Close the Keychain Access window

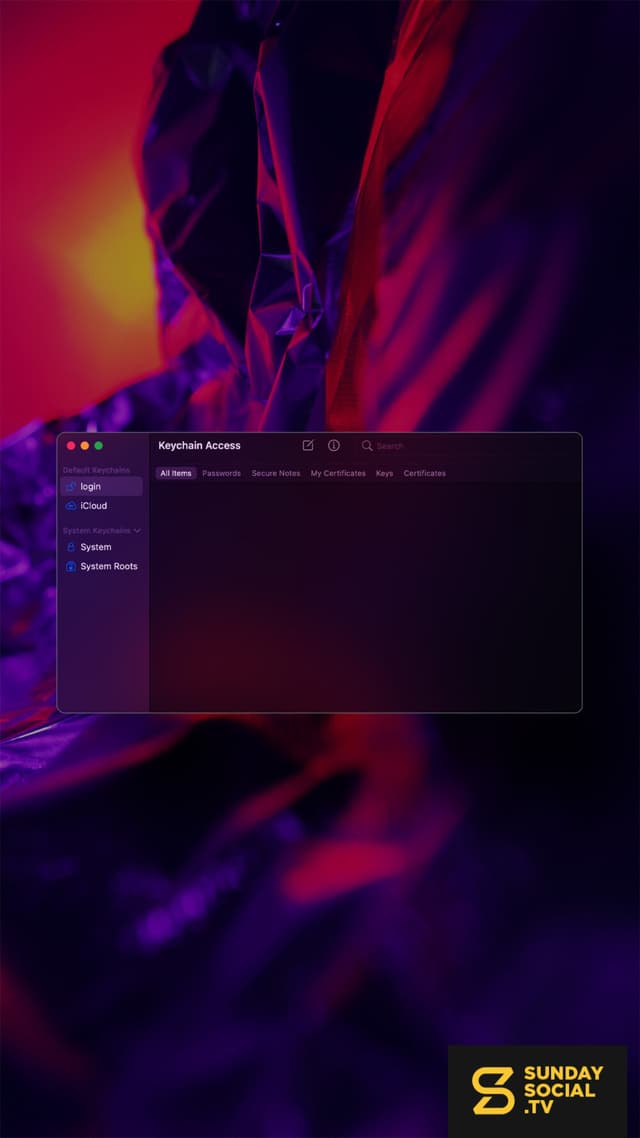pyautogui.click(x=71, y=446)
